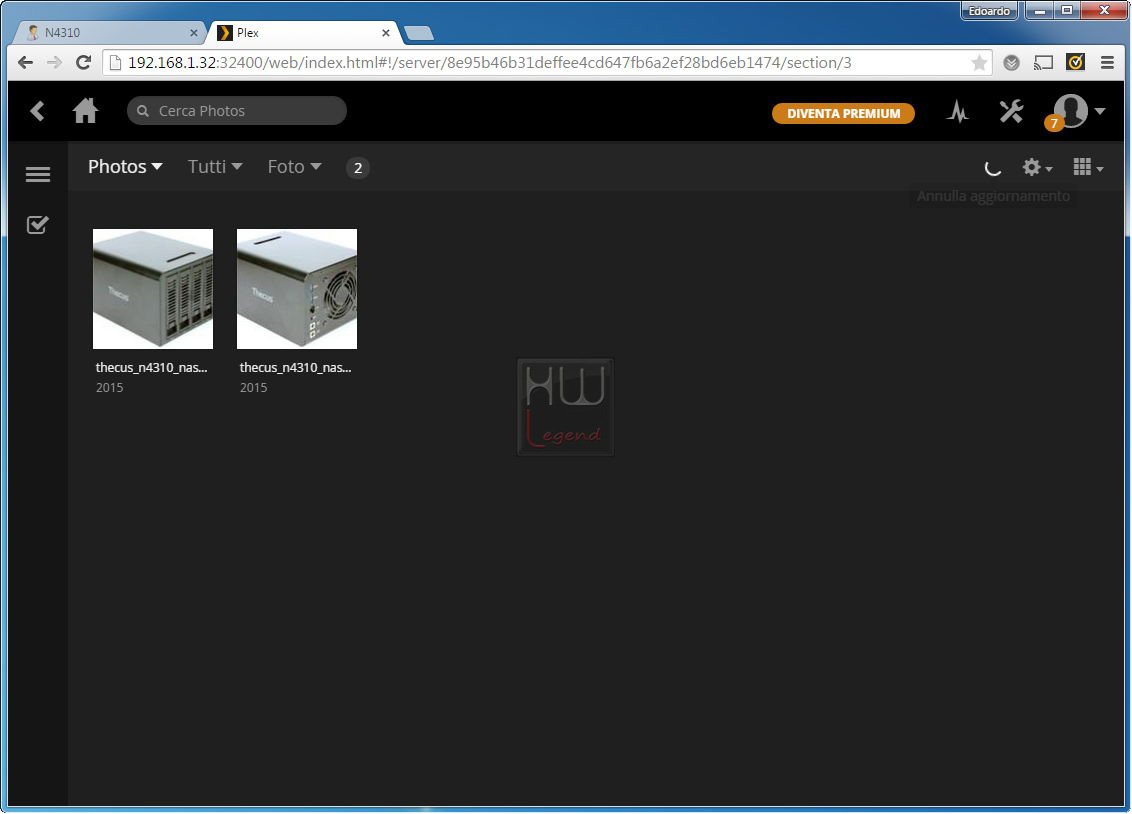Open the library gear options menu
Image resolution: width=1132 pixels, height=814 pixels.
(1037, 167)
